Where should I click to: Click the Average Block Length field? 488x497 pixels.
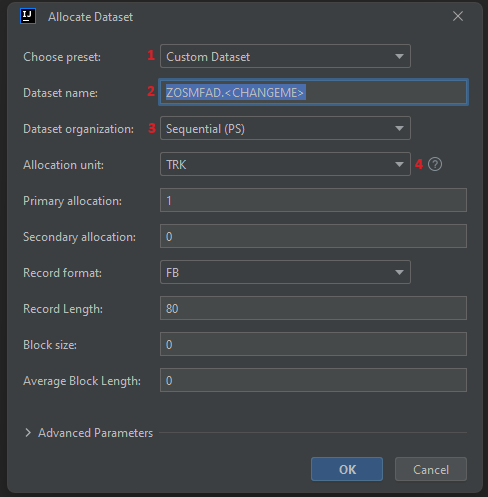[313, 380]
